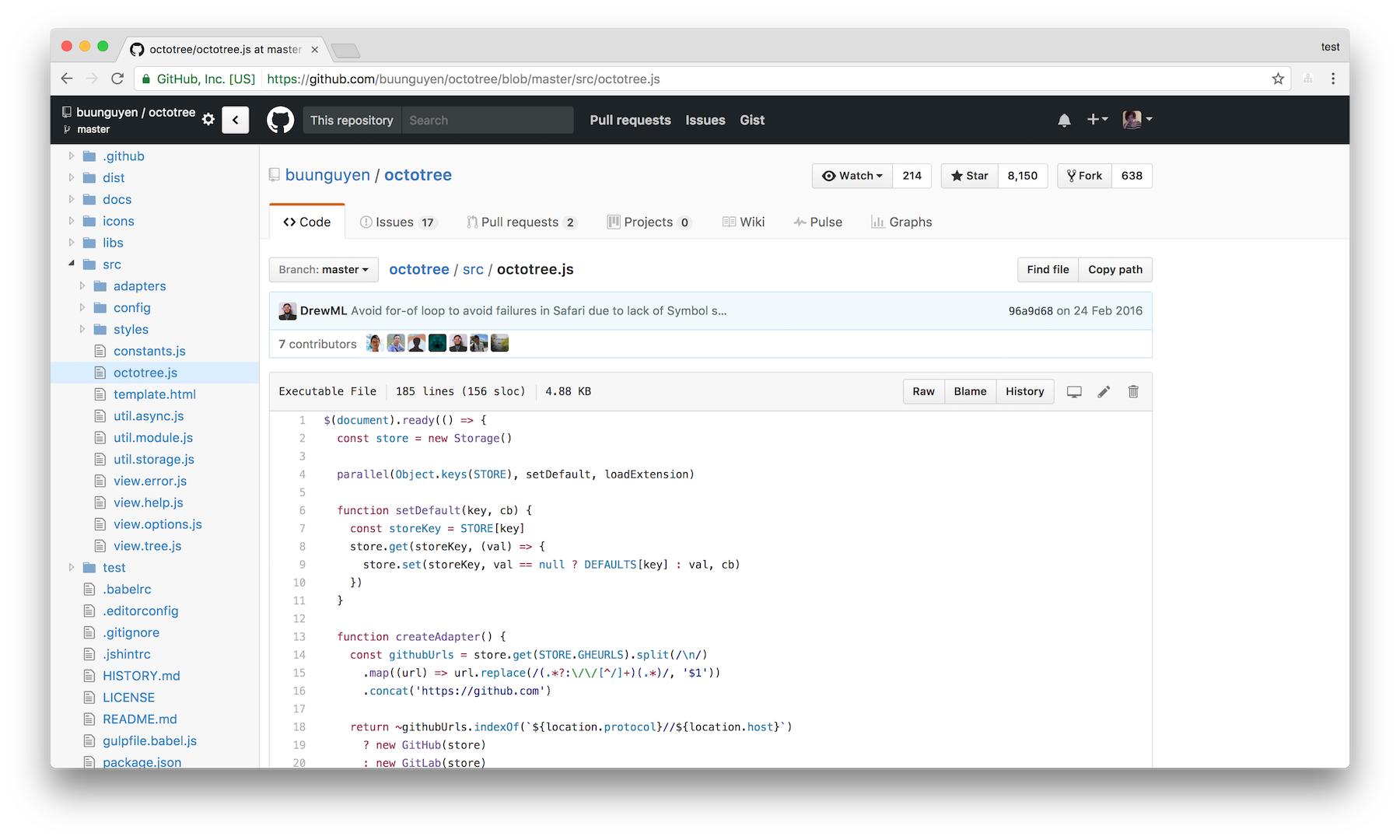Open file in desktop using monitor icon
This screenshot has width=1400, height=840.
pyautogui.click(x=1074, y=391)
